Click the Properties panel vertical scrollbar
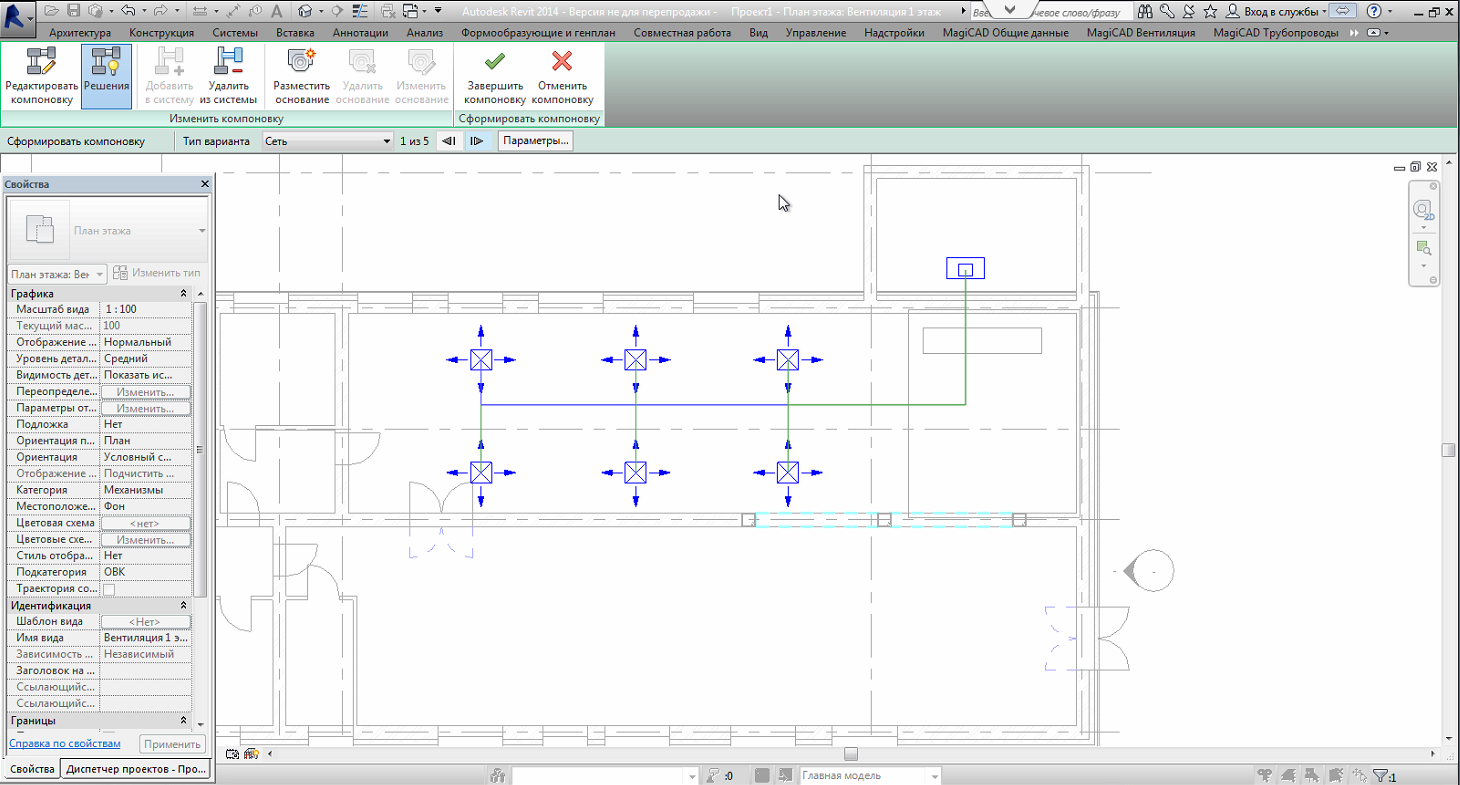 tap(199, 450)
